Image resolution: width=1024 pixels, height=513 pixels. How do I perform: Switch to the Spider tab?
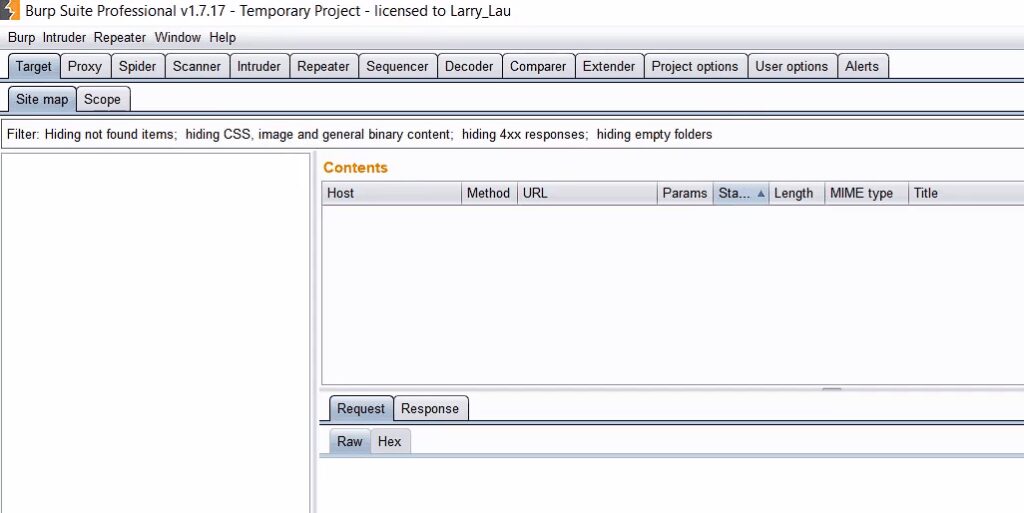pos(138,67)
